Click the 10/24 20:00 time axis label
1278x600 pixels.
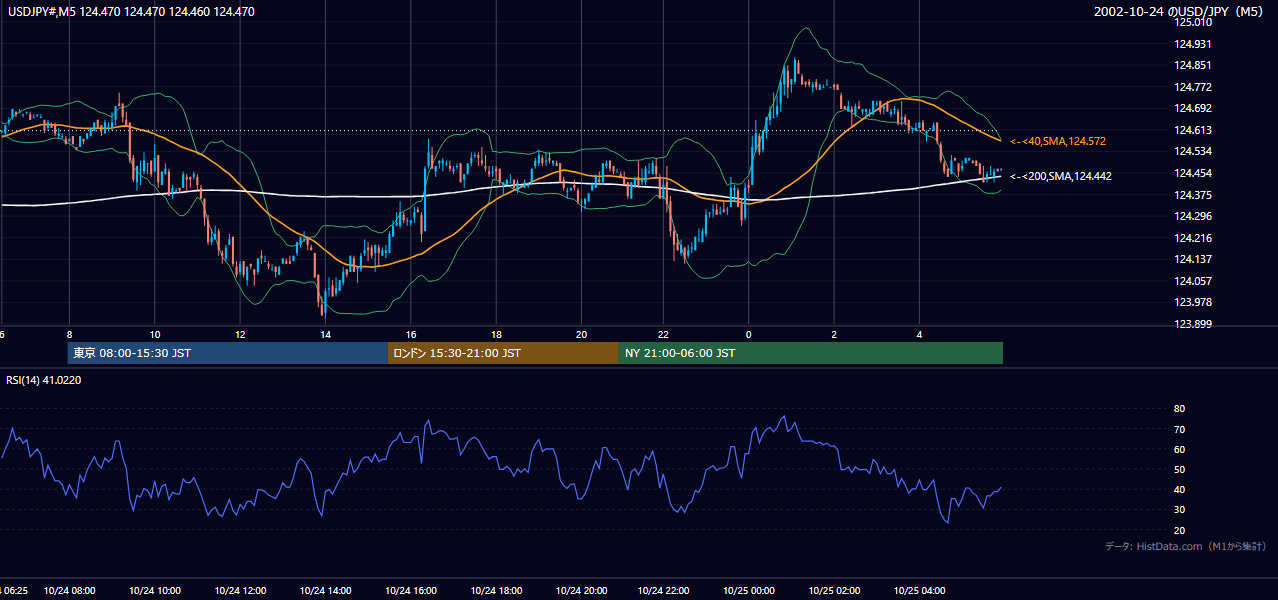(582, 591)
